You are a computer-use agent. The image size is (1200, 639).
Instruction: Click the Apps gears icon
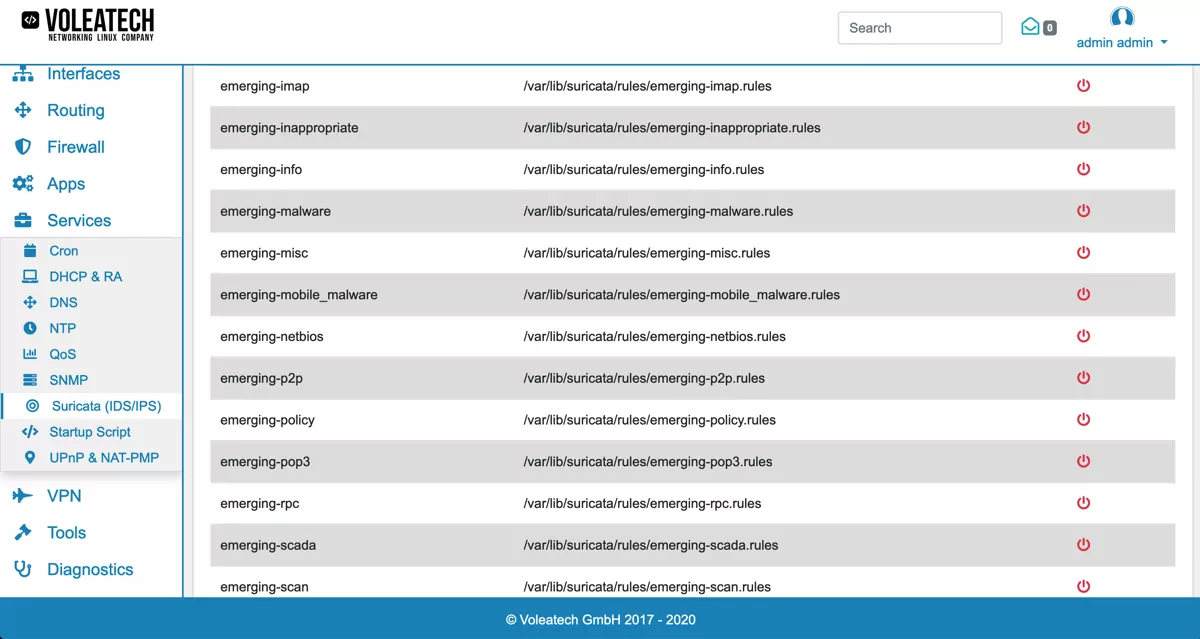[22, 183]
